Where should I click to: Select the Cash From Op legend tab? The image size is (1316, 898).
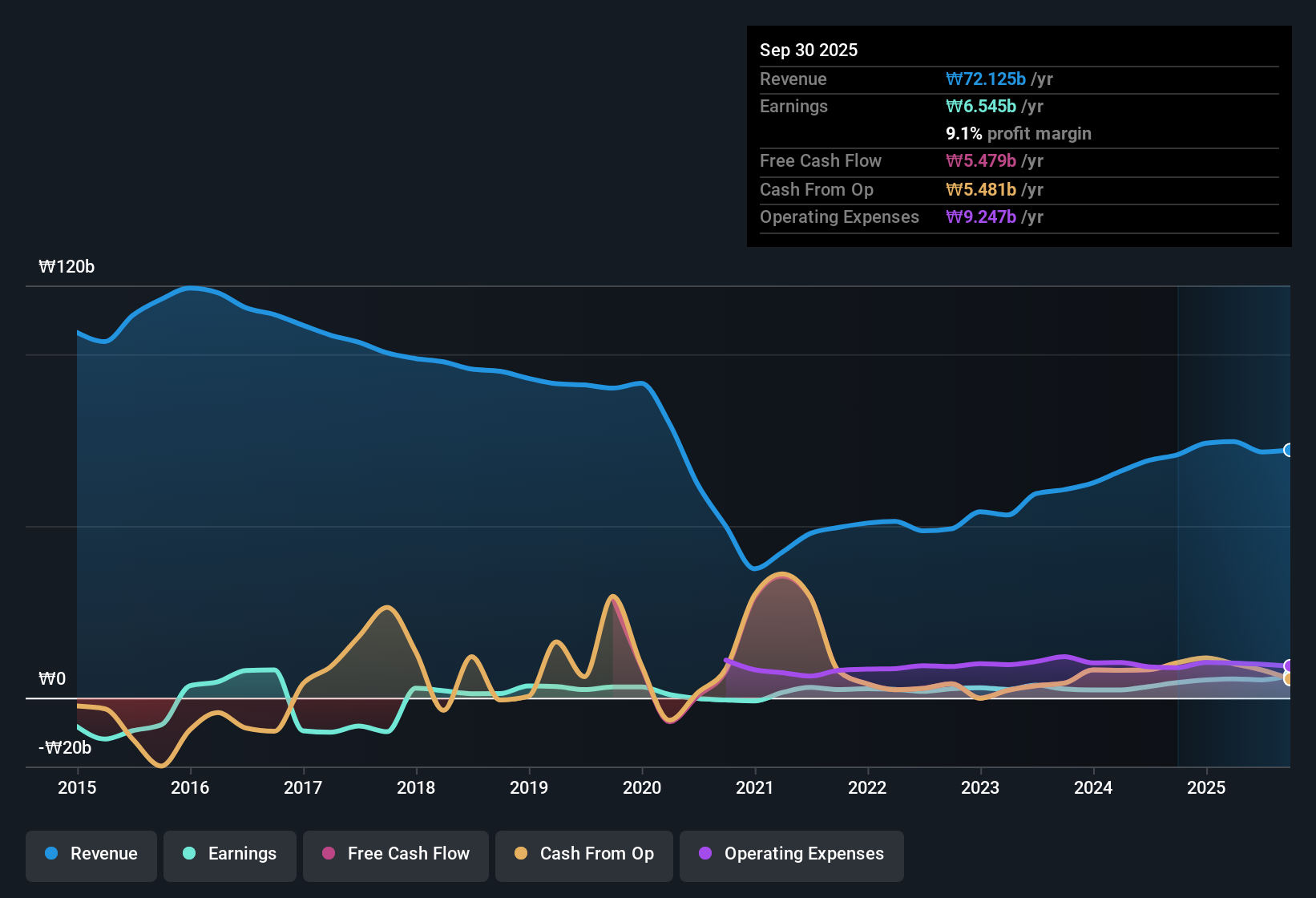click(x=583, y=854)
